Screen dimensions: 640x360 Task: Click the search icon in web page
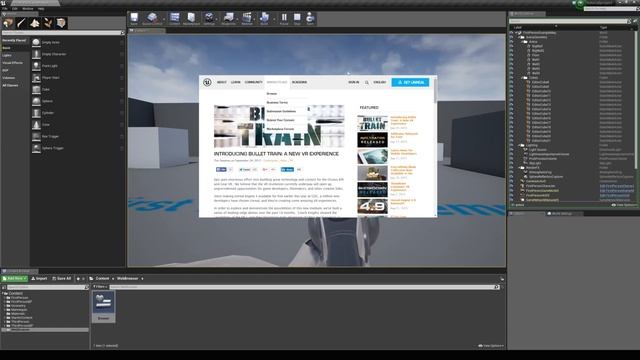click(367, 82)
